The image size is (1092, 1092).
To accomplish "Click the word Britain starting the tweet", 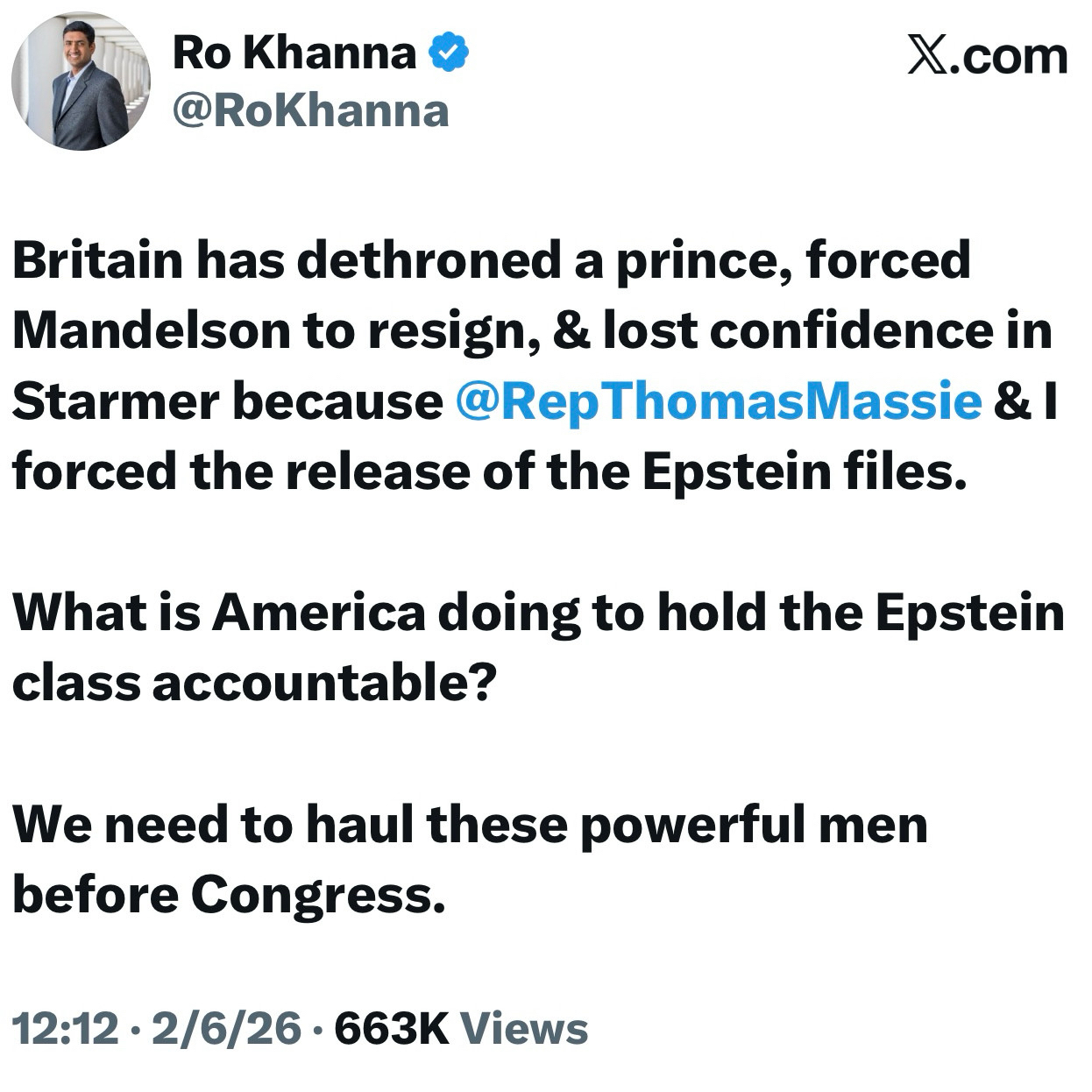I will [98, 260].
